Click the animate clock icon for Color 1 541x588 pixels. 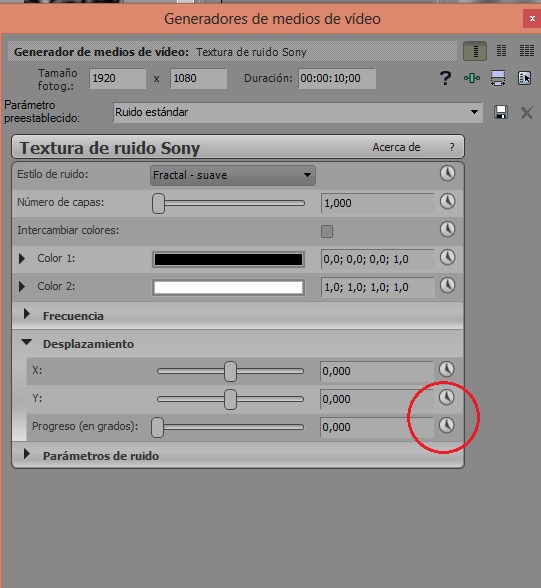click(447, 258)
